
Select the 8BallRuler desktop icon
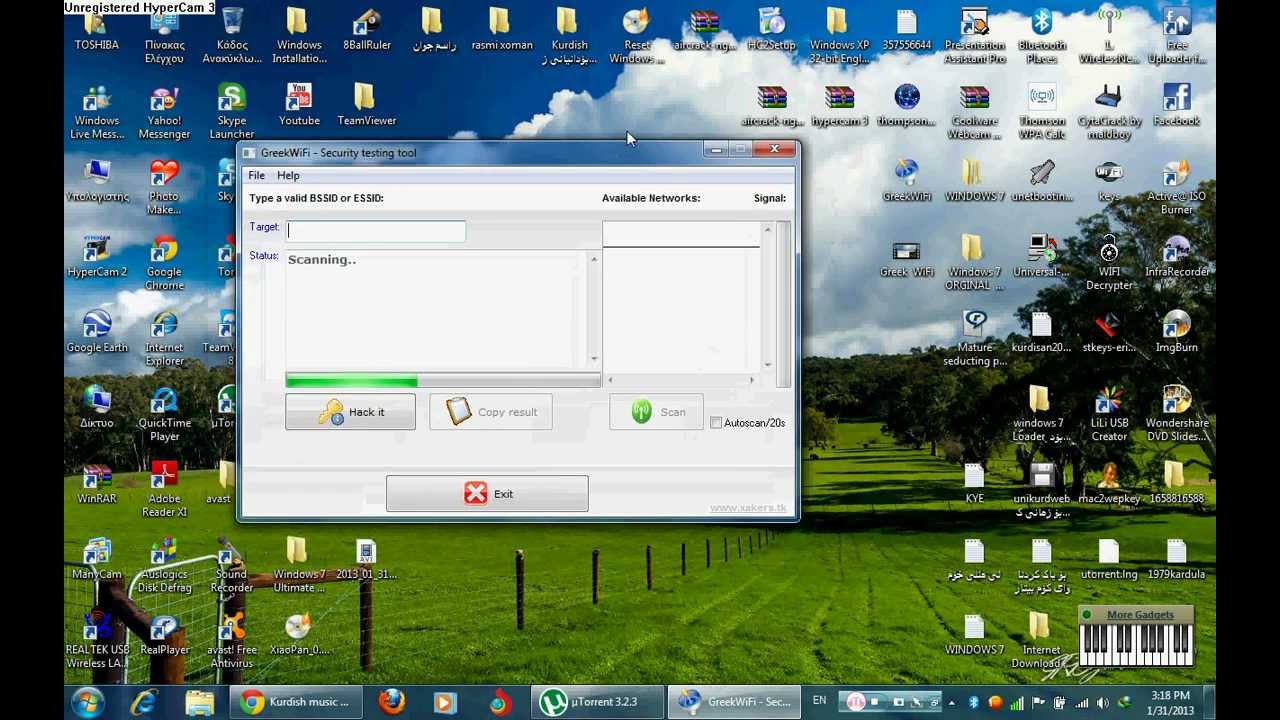(x=367, y=30)
